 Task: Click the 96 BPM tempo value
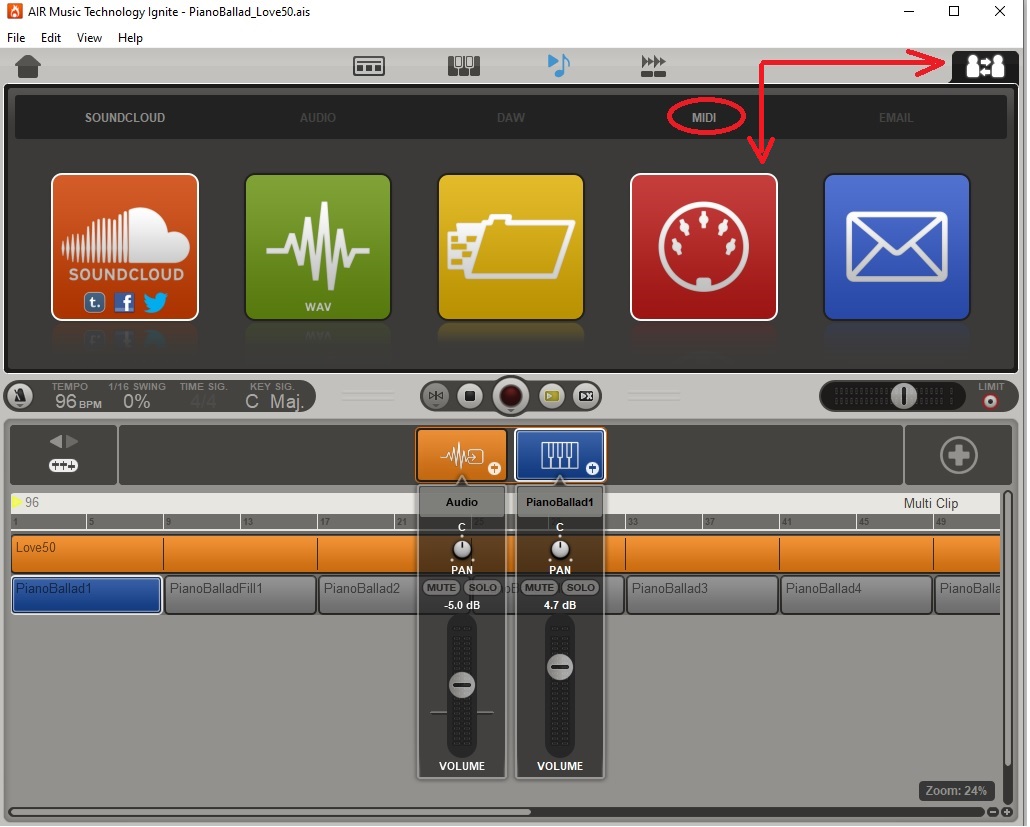click(x=78, y=401)
